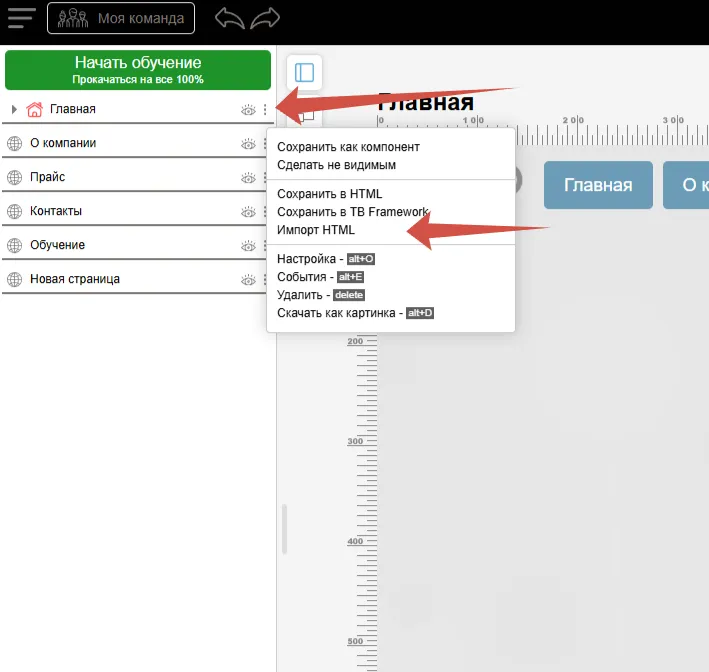Toggle the sidebar panel layout icon
The width and height of the screenshot is (709, 672).
click(304, 73)
